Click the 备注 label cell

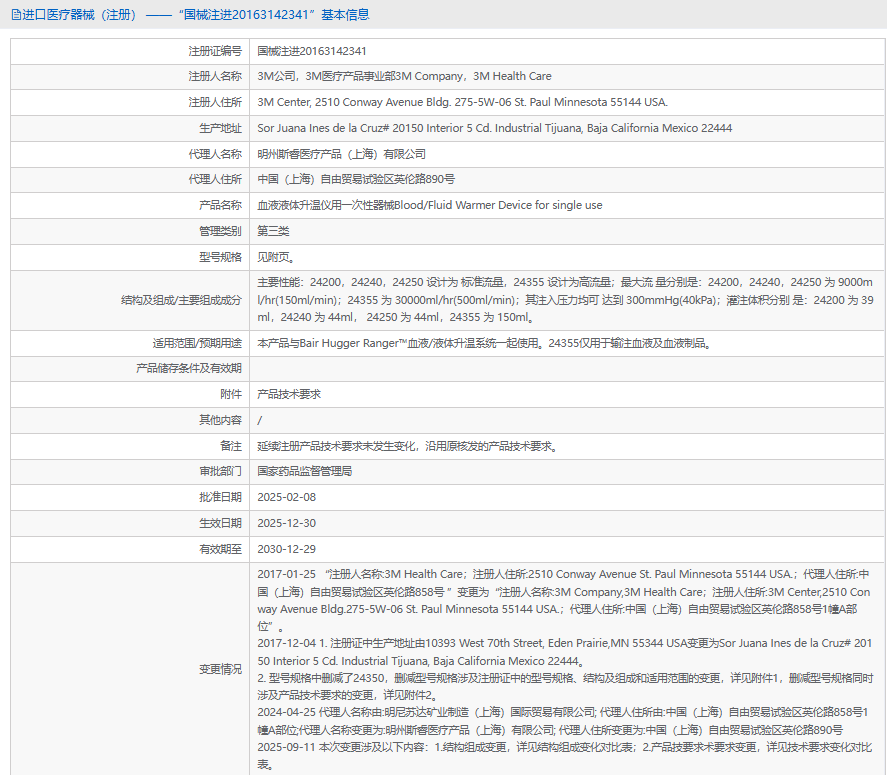click(x=130, y=446)
